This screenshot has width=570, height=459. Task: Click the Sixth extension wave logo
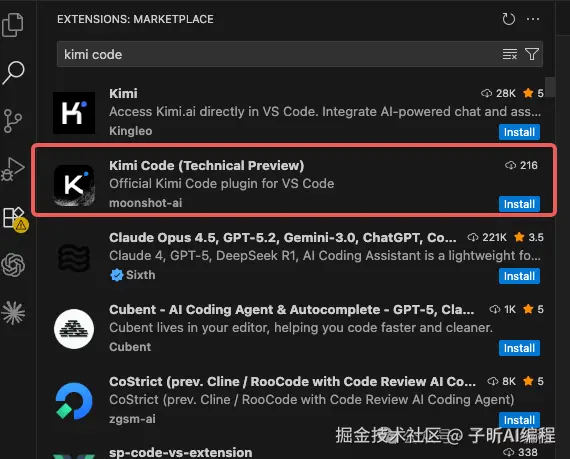coord(74,257)
